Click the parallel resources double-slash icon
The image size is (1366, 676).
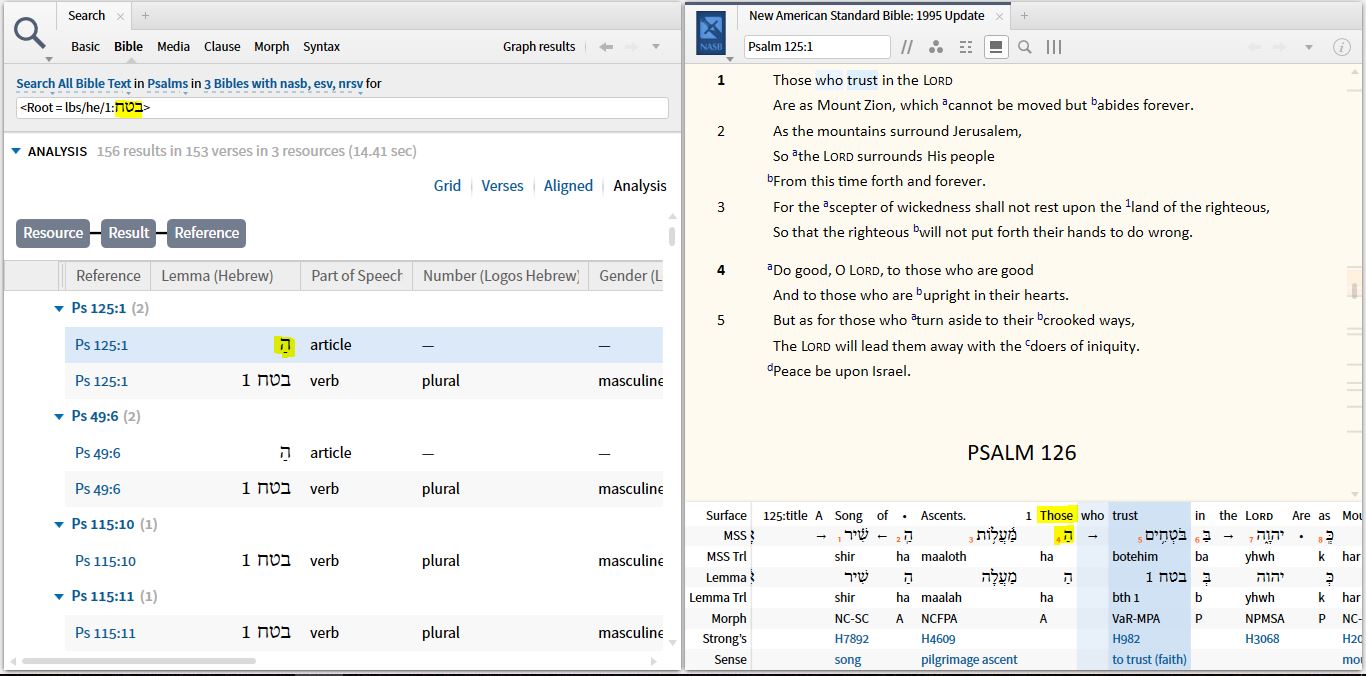coord(907,47)
